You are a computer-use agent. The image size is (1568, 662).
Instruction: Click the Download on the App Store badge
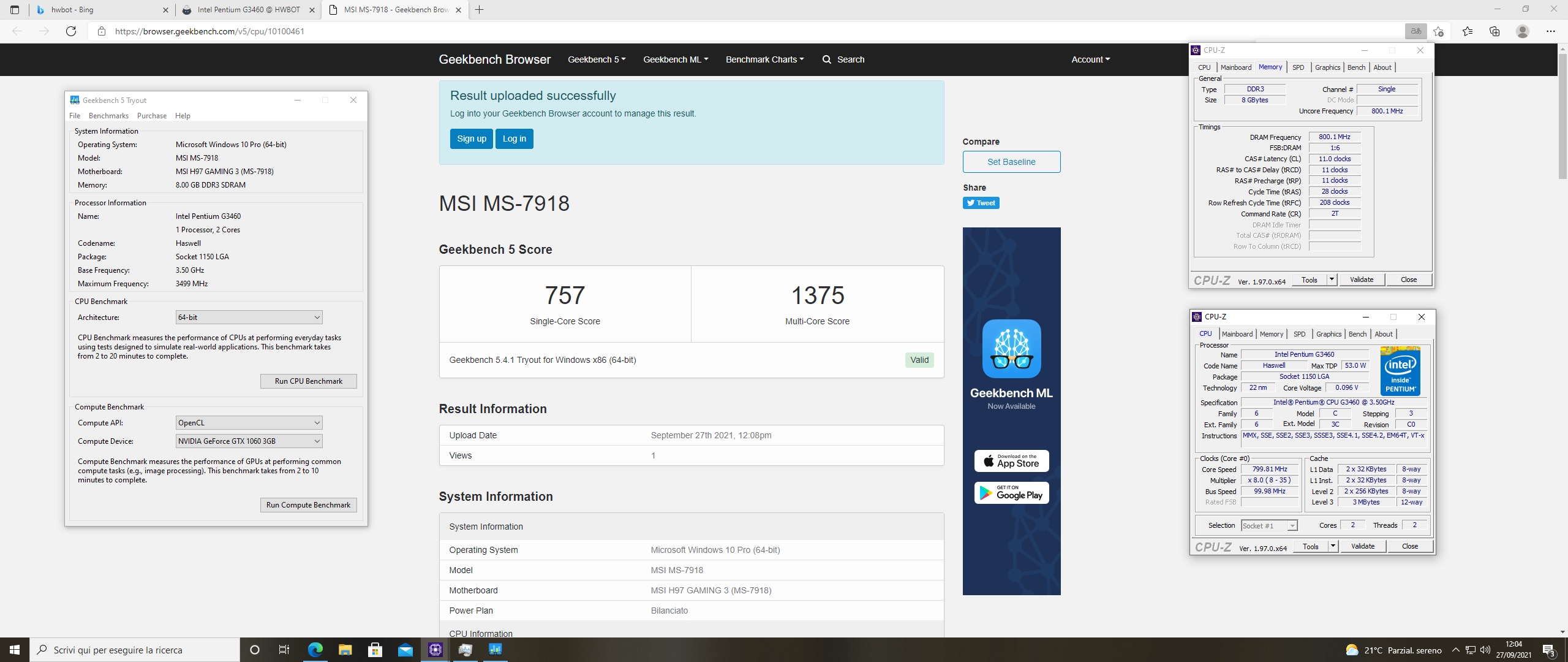click(1011, 461)
